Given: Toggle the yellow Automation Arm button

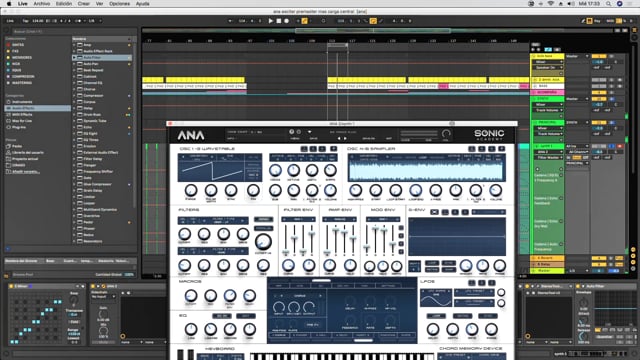Looking at the screenshot, I should pyautogui.click(x=304, y=21).
